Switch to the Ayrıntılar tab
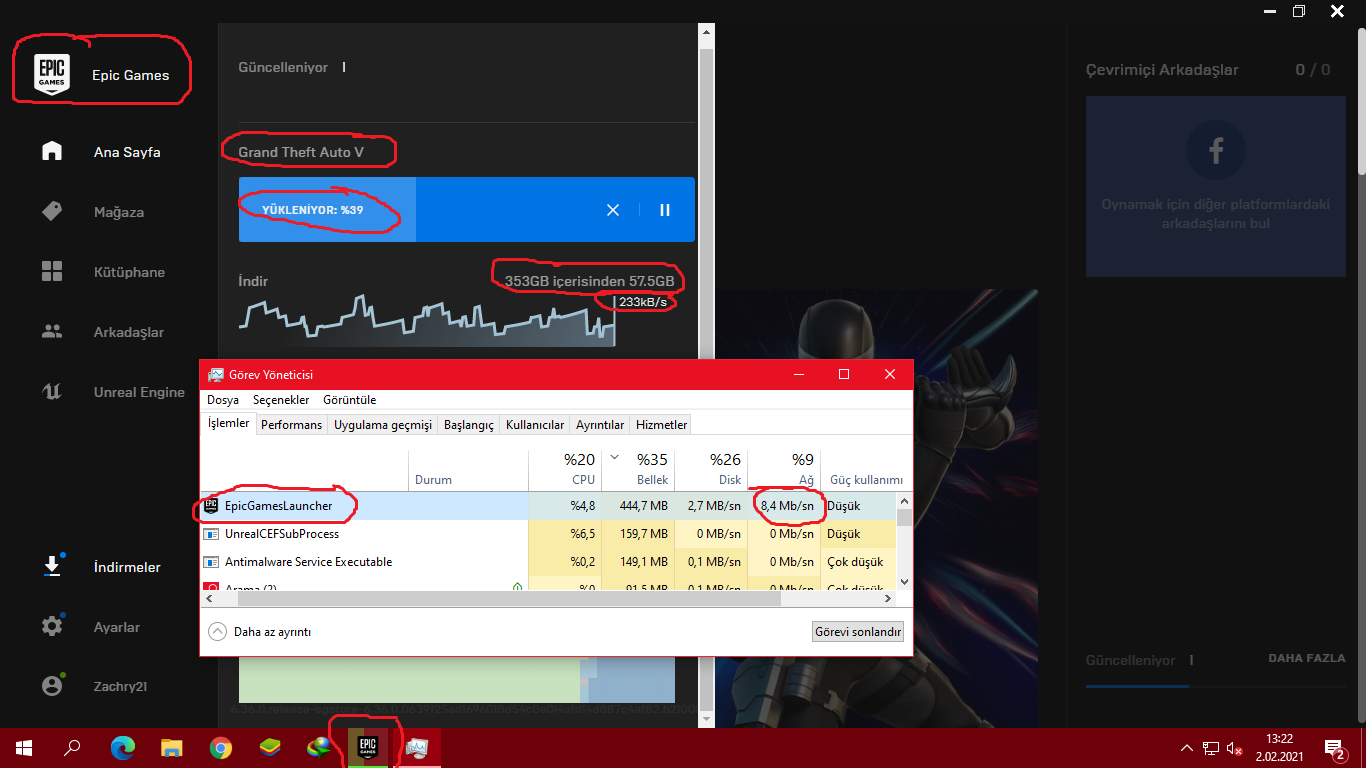 pos(600,425)
